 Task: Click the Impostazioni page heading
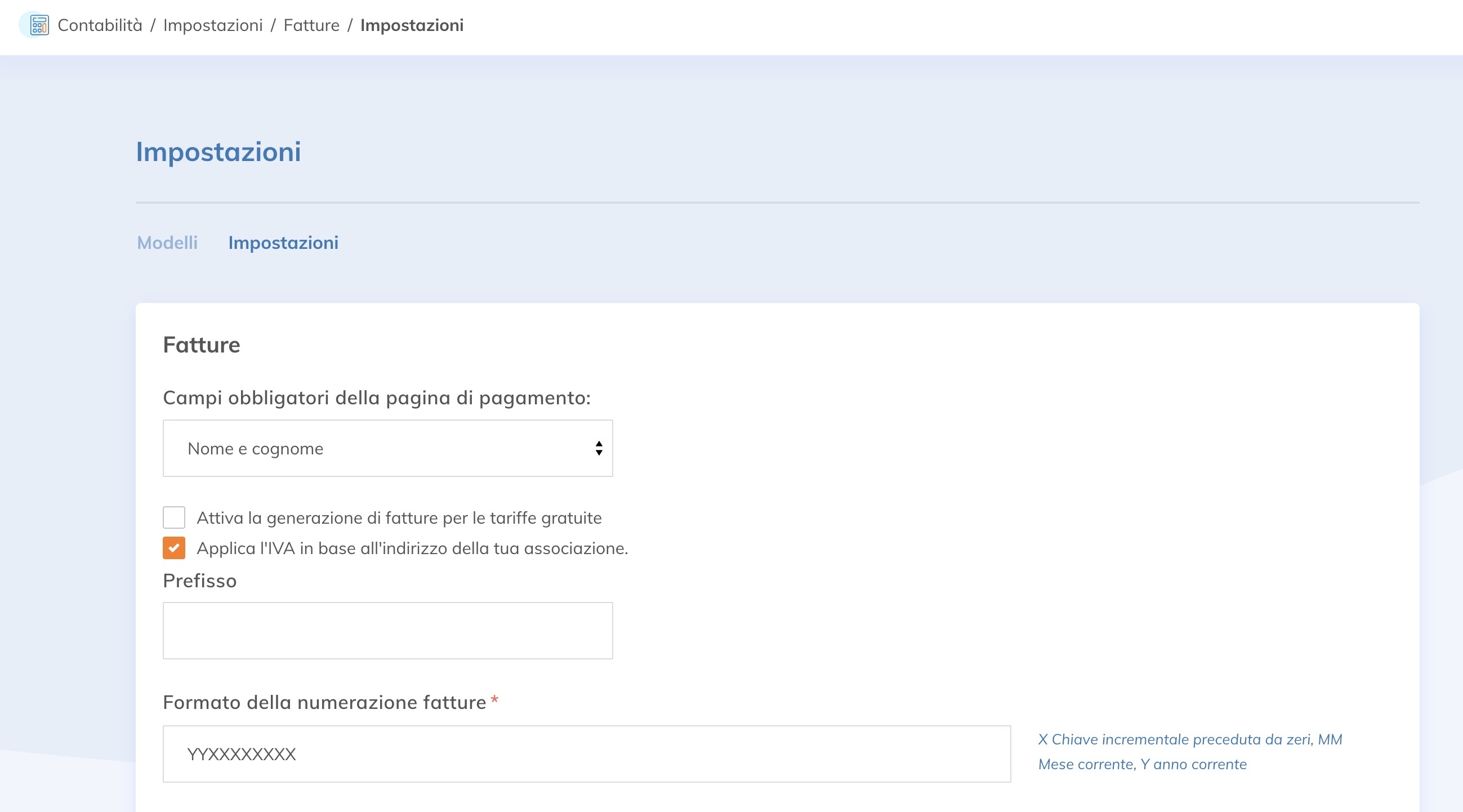tap(218, 151)
